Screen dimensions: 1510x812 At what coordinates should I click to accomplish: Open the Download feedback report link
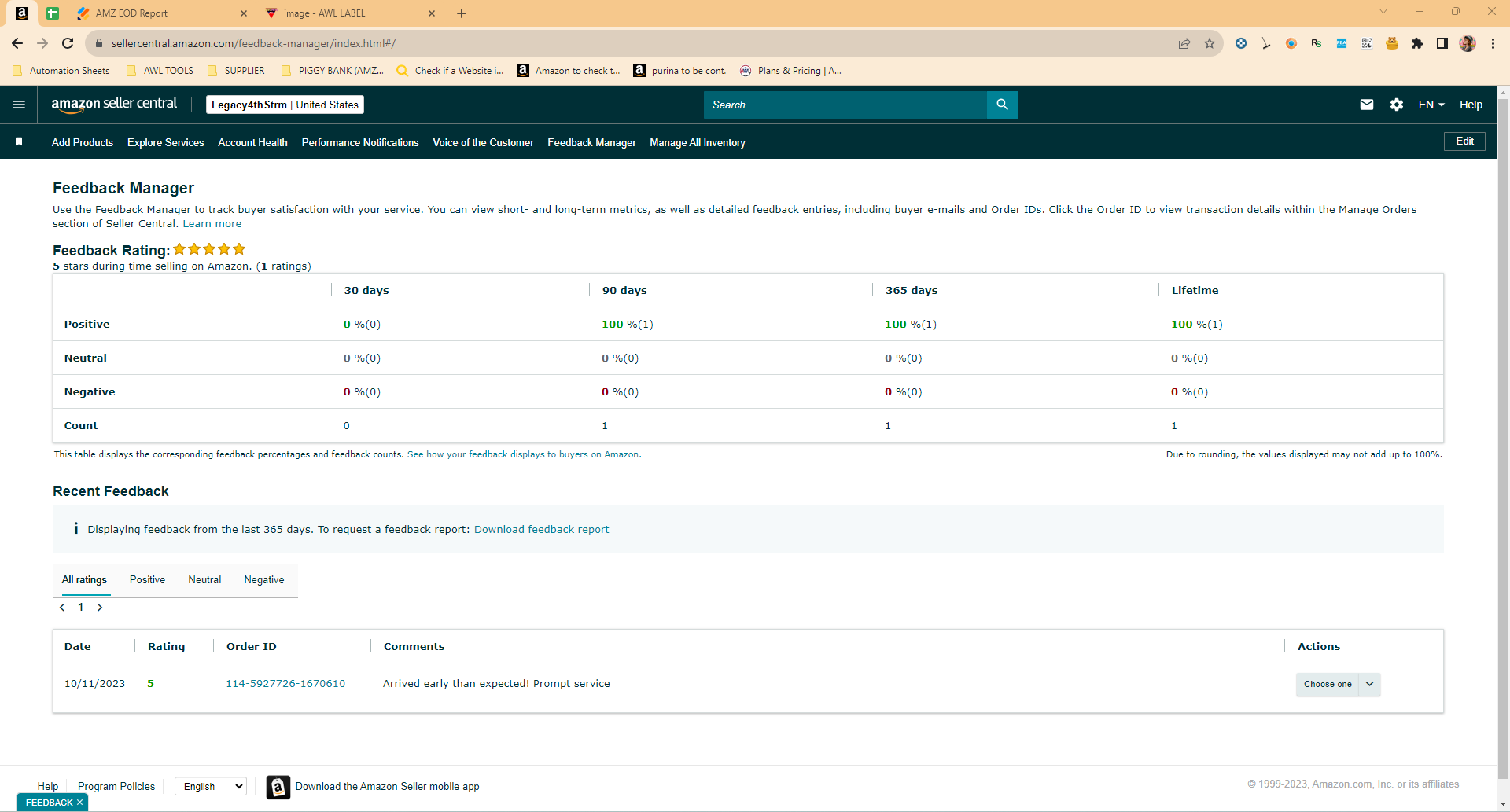pyautogui.click(x=541, y=530)
